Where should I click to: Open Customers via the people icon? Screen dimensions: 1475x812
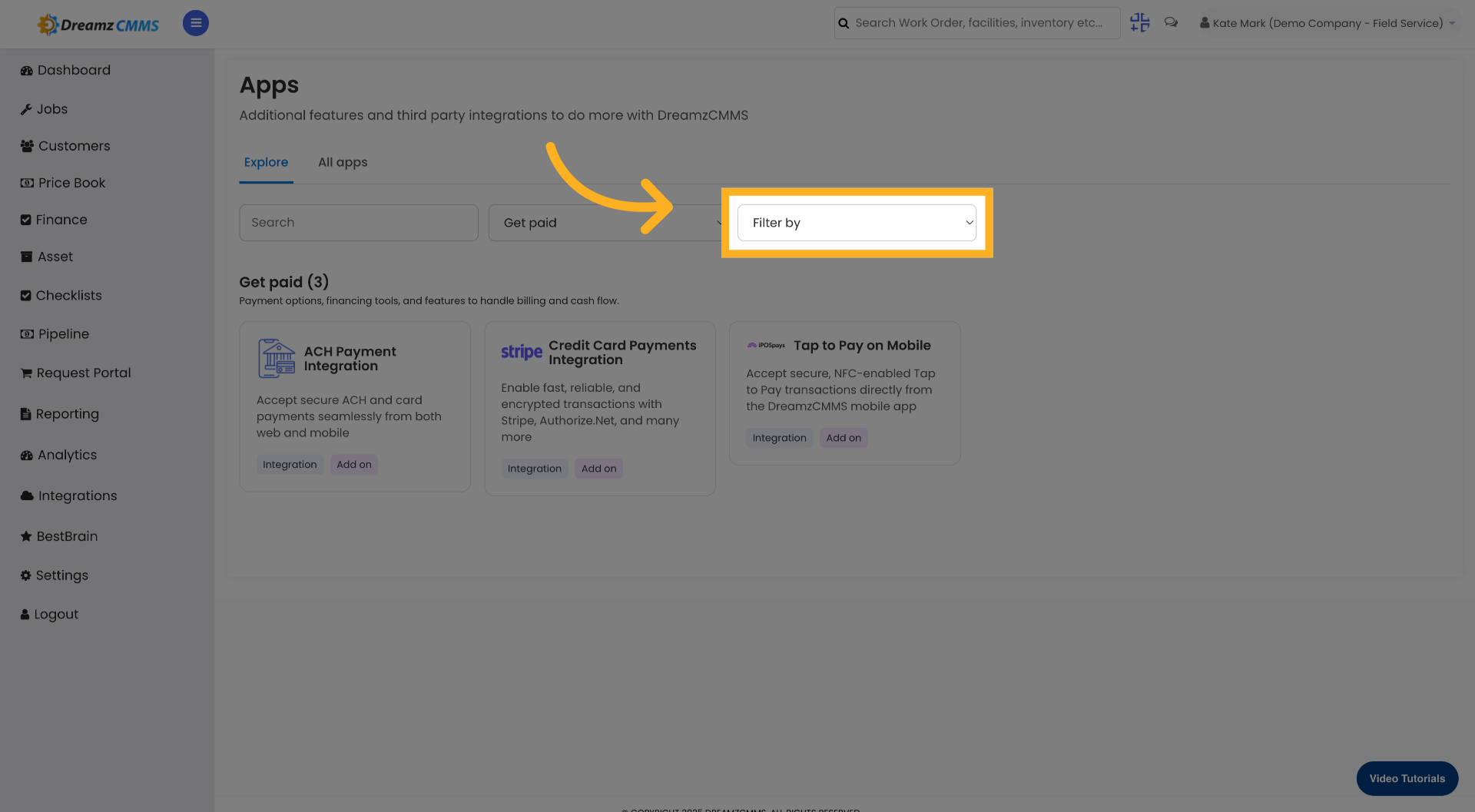click(x=26, y=146)
